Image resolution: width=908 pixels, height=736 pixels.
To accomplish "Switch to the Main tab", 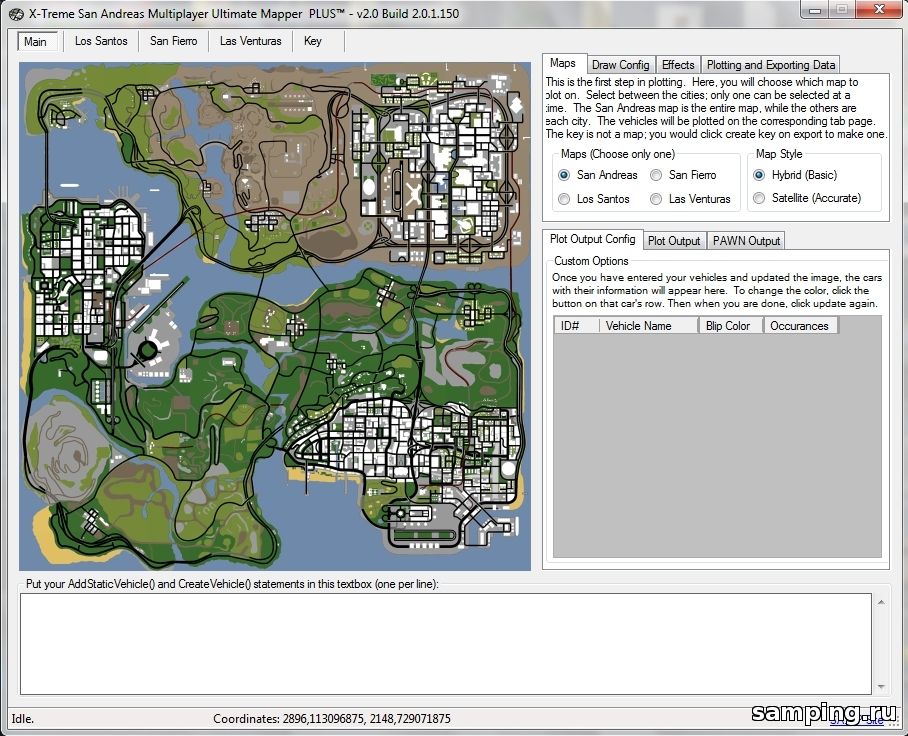I will coord(36,42).
